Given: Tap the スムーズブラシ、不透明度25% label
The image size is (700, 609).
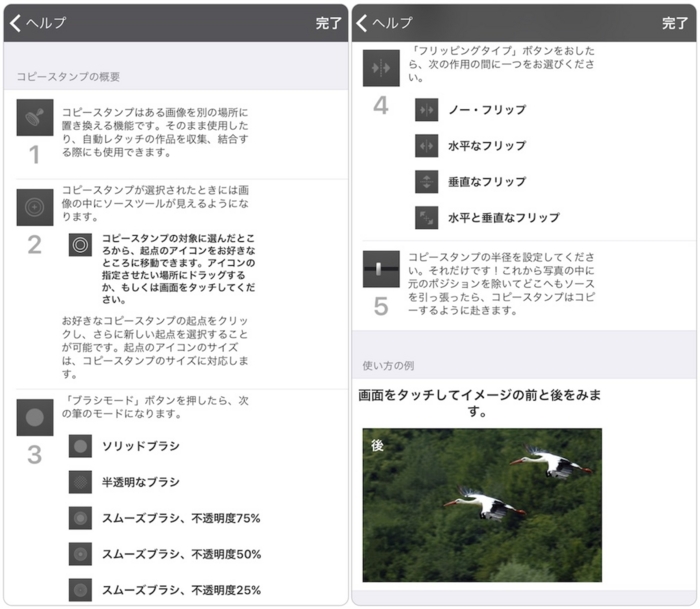Looking at the screenshot, I should point(182,590).
